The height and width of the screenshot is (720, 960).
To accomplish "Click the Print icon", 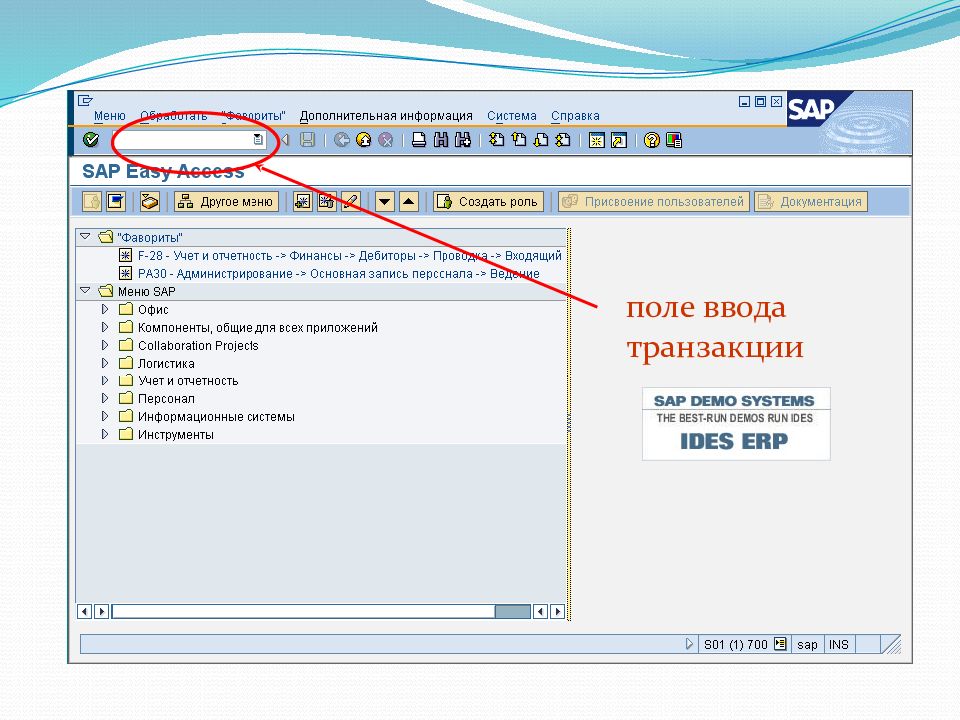I will 419,140.
